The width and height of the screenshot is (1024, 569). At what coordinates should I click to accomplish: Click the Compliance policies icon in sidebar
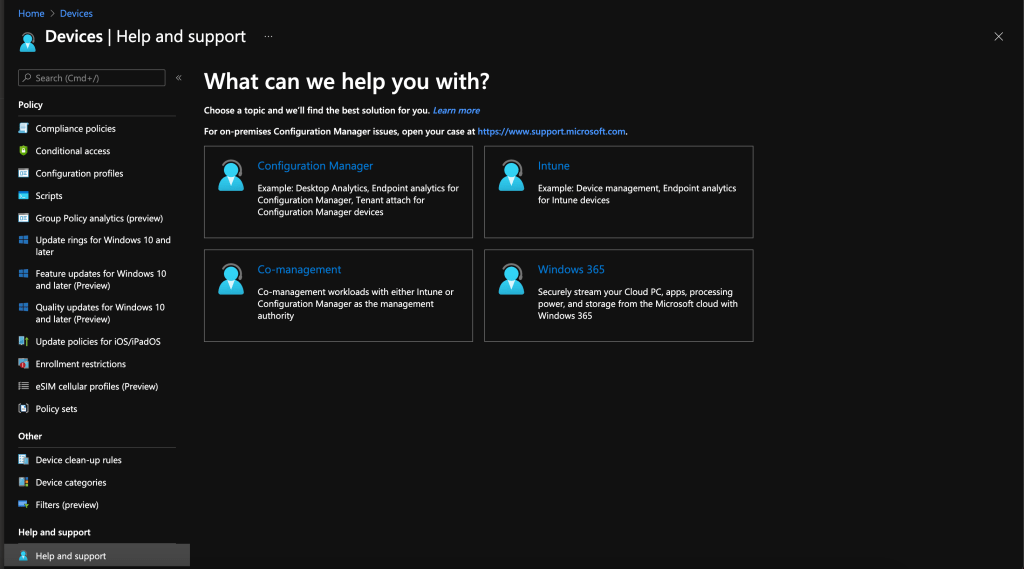pyautogui.click(x=23, y=128)
